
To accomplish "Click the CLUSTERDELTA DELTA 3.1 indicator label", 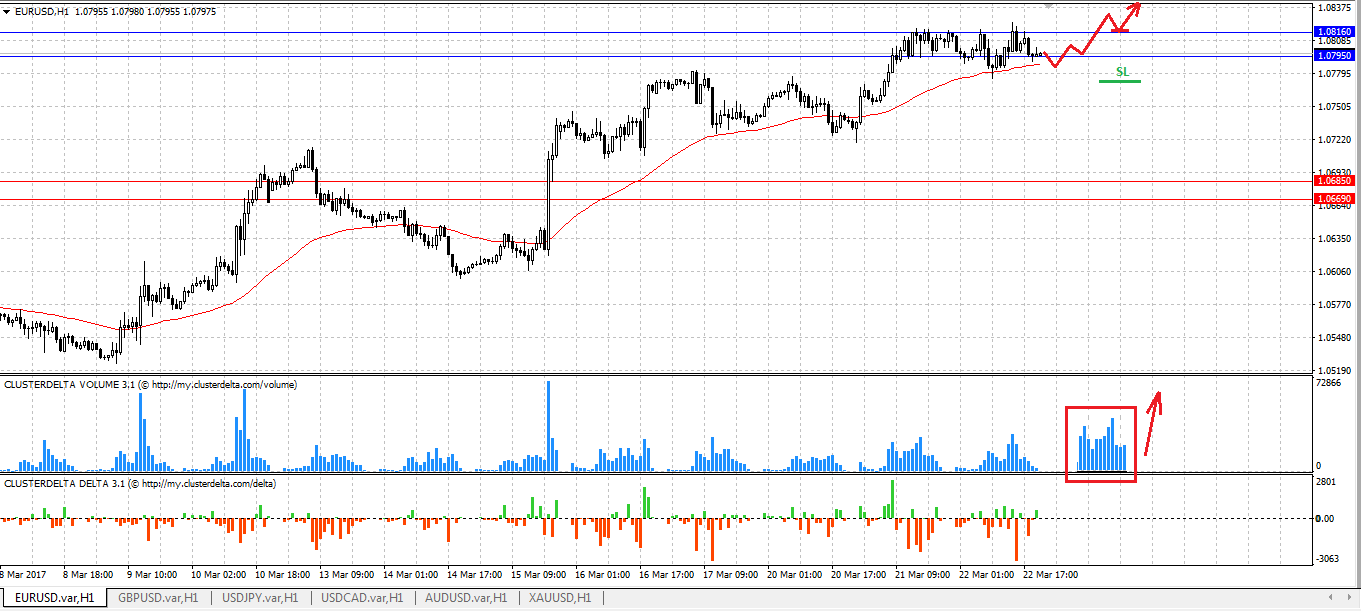I will [x=140, y=483].
